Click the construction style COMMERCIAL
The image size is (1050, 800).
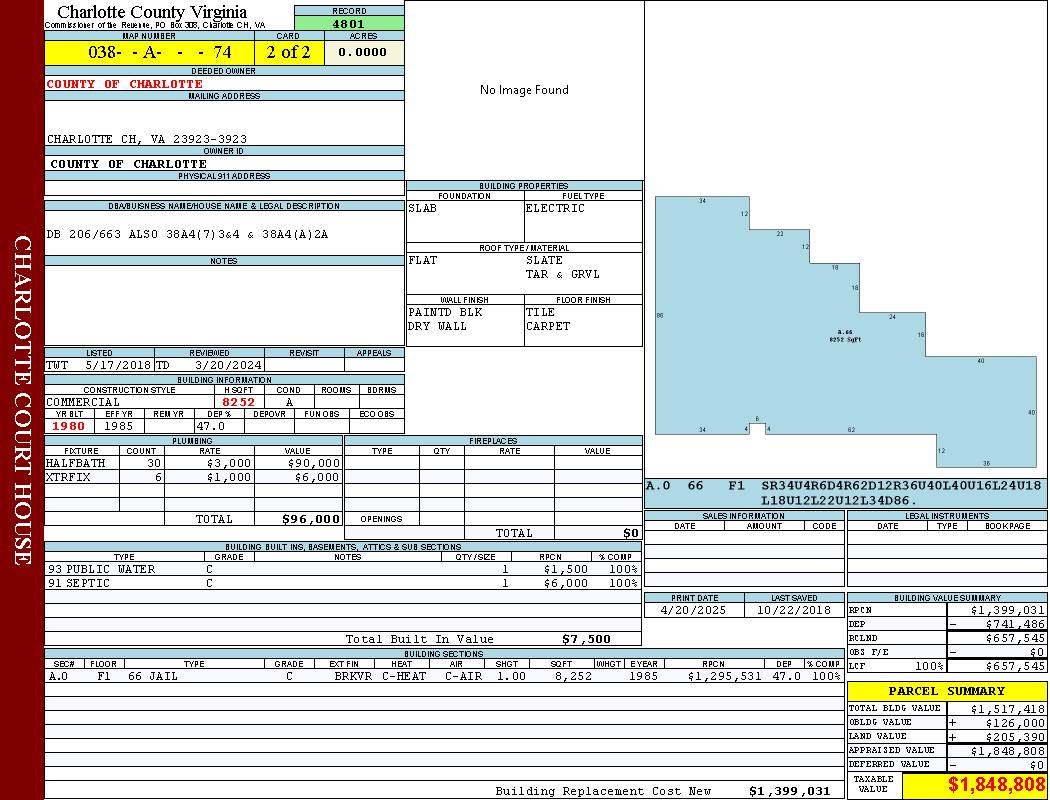[83, 402]
